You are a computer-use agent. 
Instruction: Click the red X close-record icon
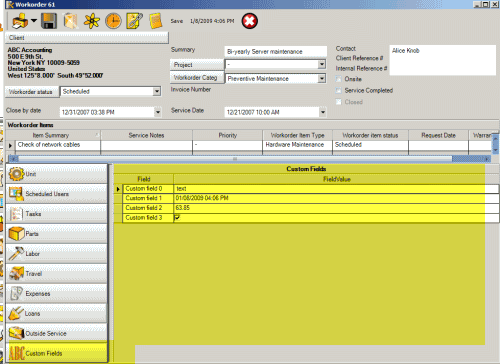(x=250, y=21)
